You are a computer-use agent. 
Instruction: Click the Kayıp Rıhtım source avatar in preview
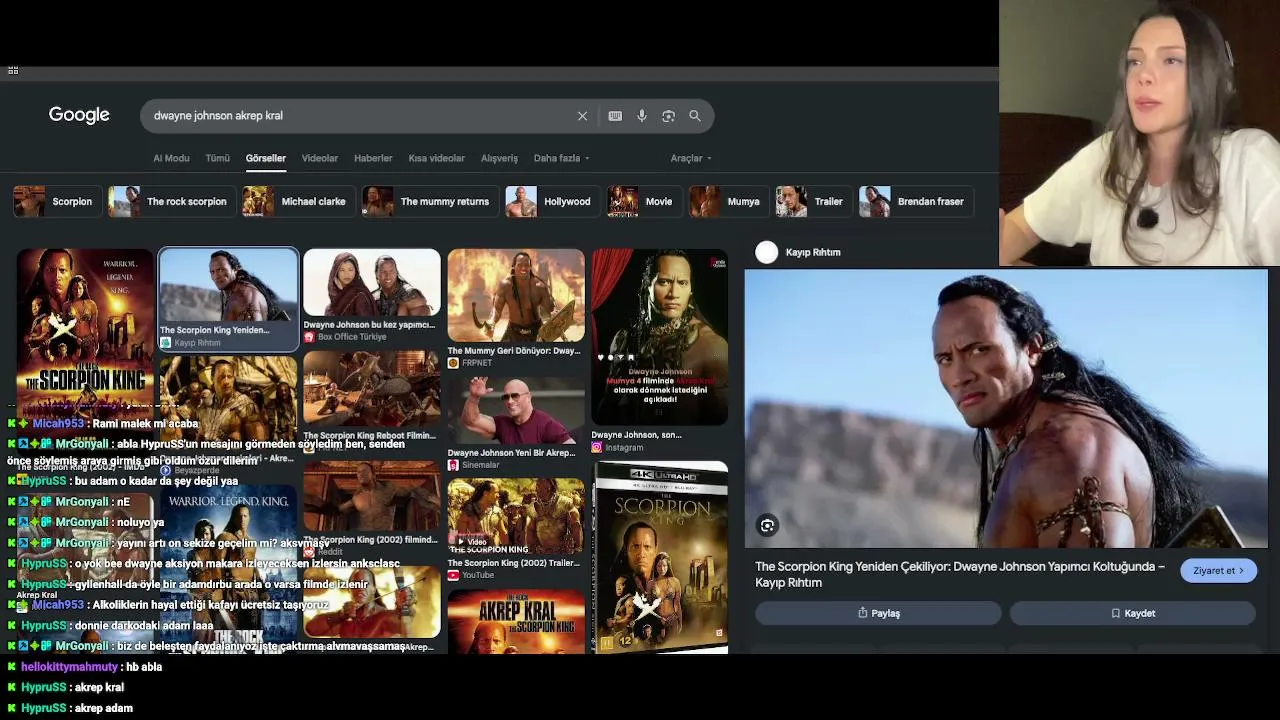pos(767,252)
